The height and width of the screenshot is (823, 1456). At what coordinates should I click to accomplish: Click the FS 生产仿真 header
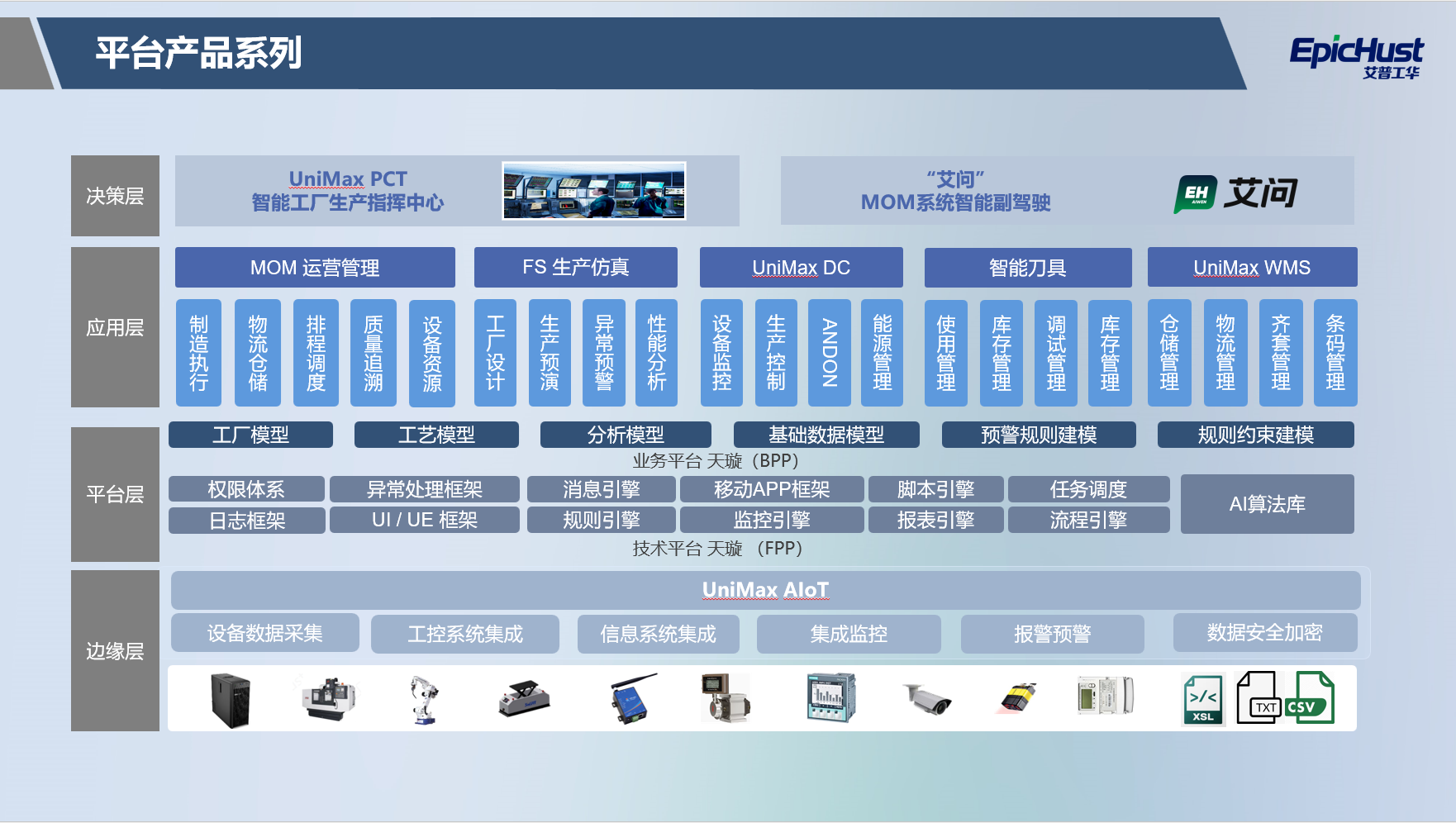pos(576,268)
